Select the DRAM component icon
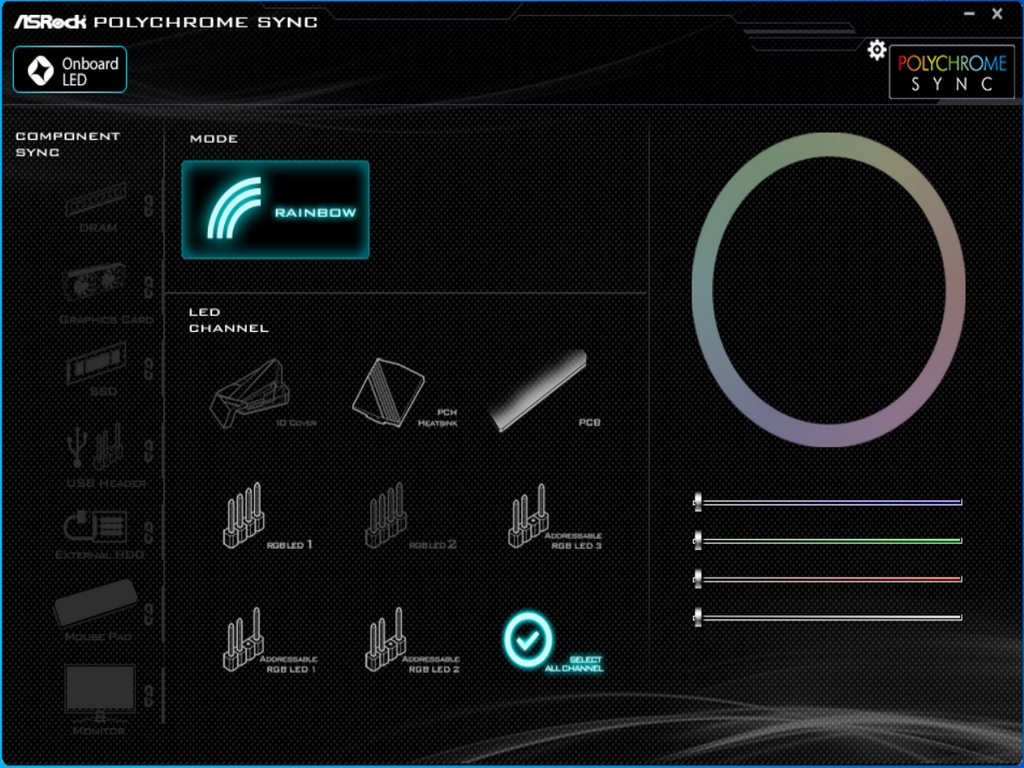This screenshot has width=1024, height=768. 97,200
